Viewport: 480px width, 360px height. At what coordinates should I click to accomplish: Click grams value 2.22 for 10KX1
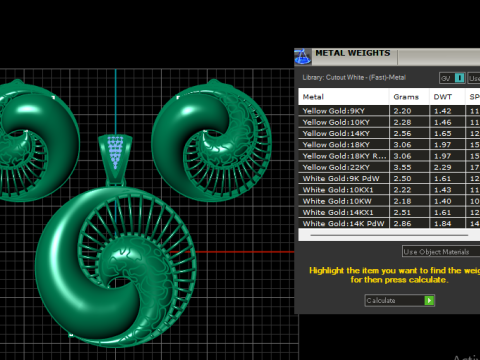point(402,190)
